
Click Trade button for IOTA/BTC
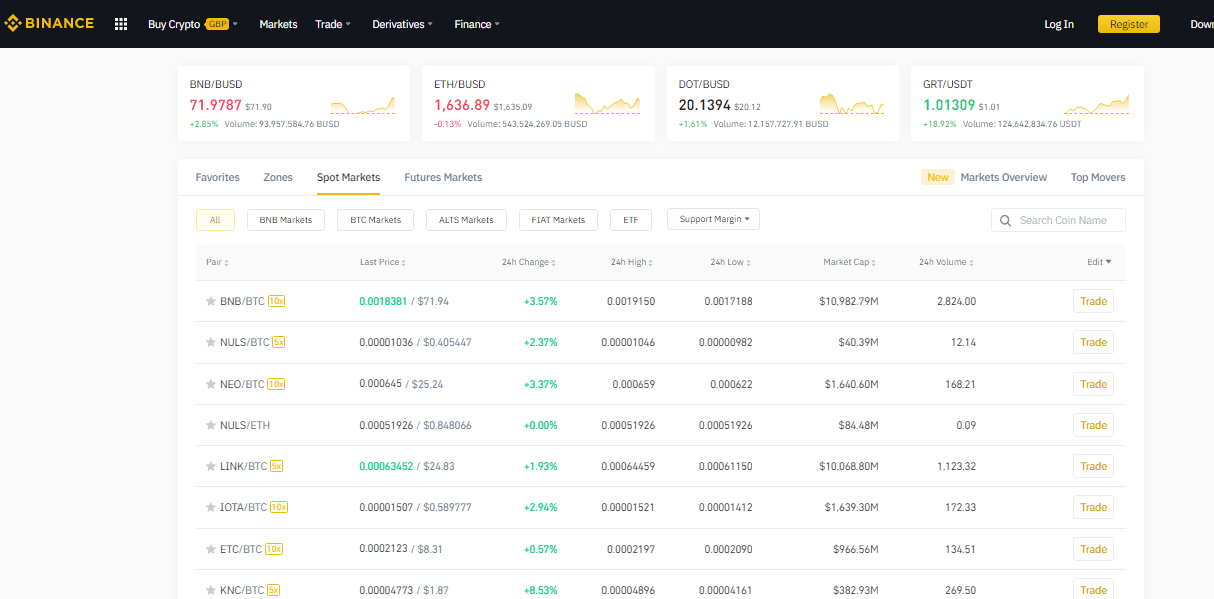(x=1093, y=508)
